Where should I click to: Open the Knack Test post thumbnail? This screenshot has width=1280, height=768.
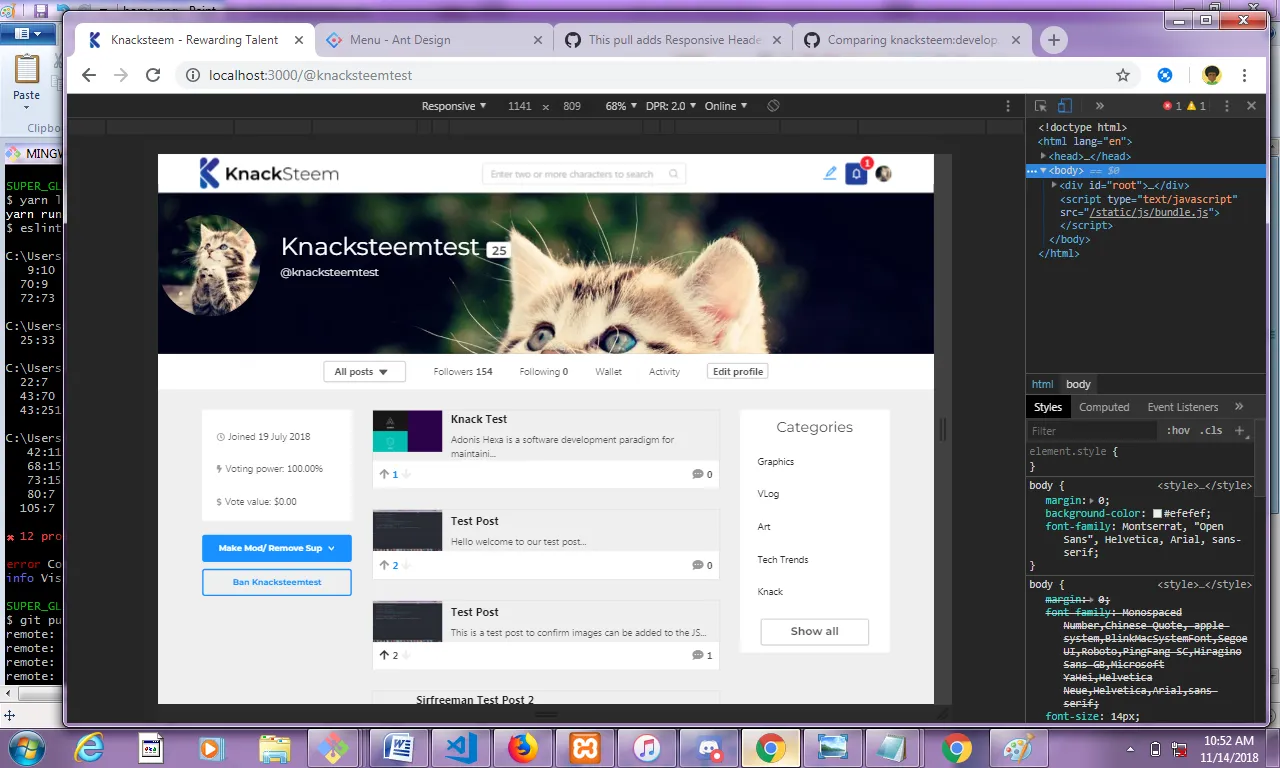click(407, 431)
